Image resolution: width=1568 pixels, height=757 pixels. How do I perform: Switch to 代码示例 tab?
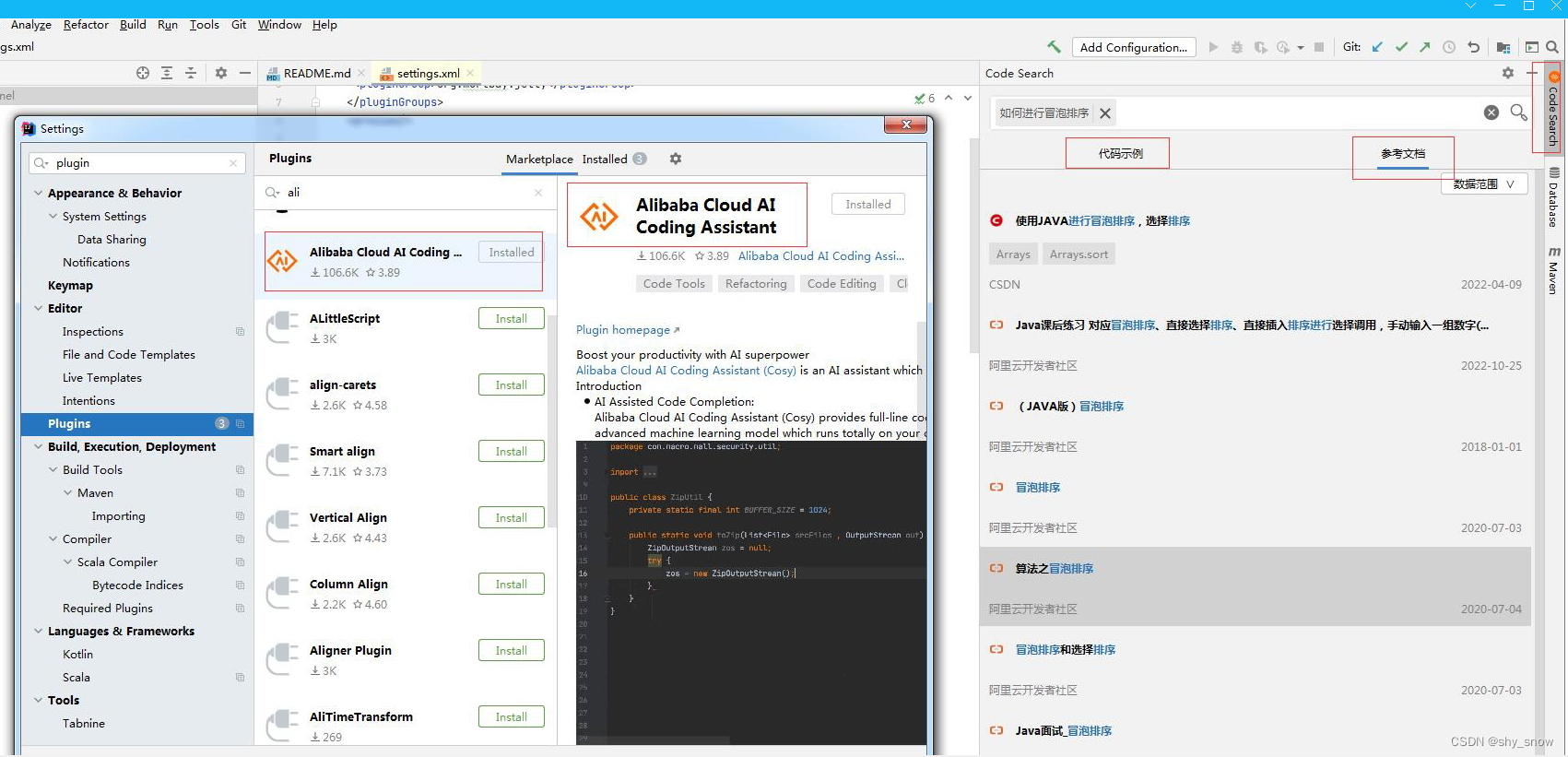[x=1120, y=154]
